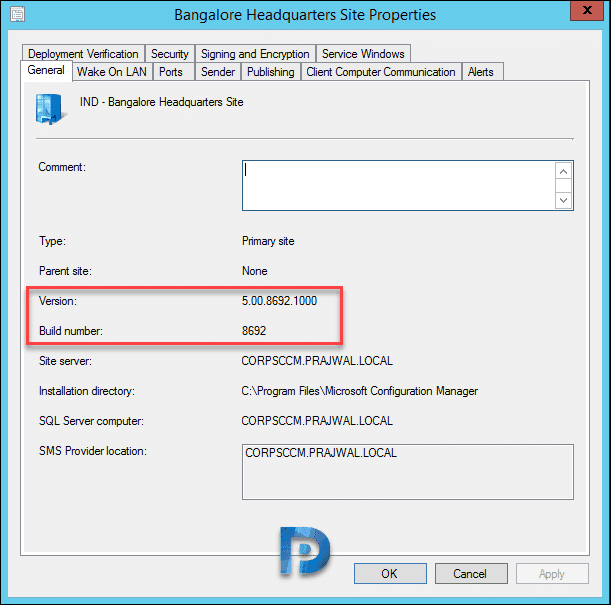This screenshot has width=611, height=605.
Task: Click the site server icon
Action: [x=50, y=109]
